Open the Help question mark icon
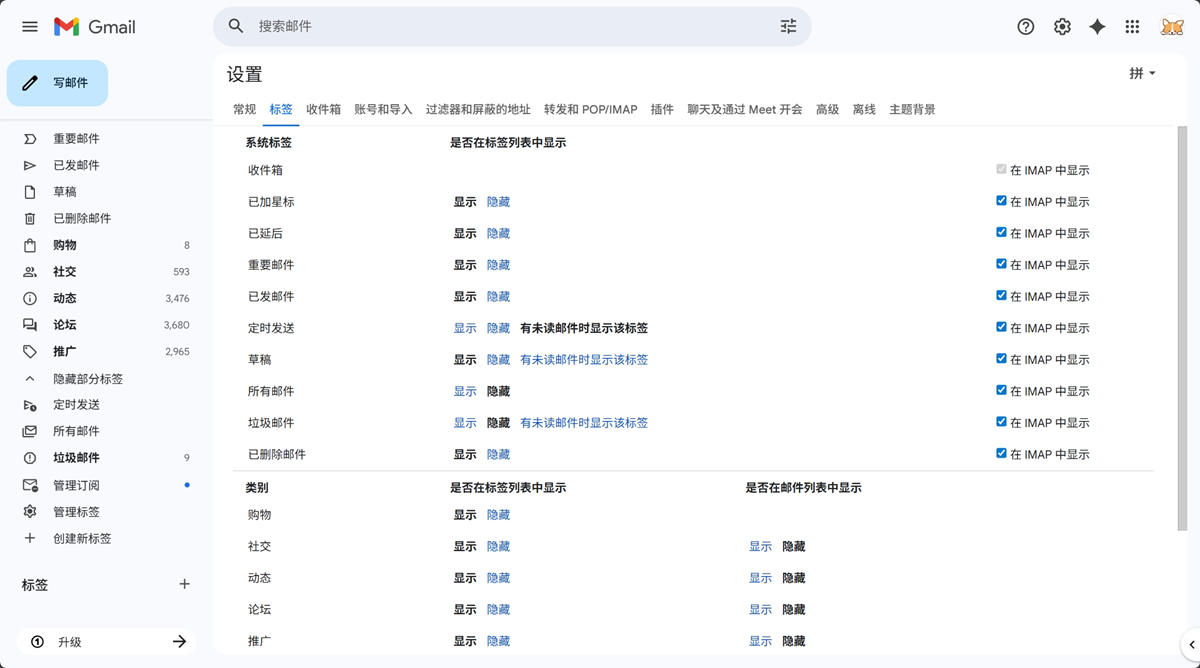Viewport: 1200px width, 668px height. coord(1025,27)
